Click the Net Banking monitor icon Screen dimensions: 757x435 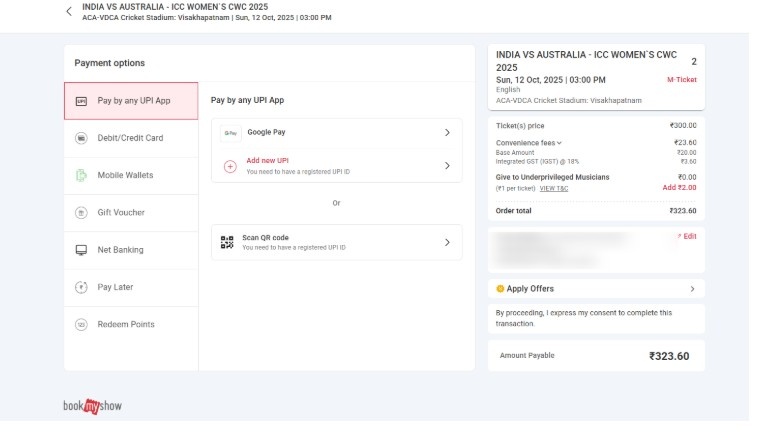click(x=81, y=250)
